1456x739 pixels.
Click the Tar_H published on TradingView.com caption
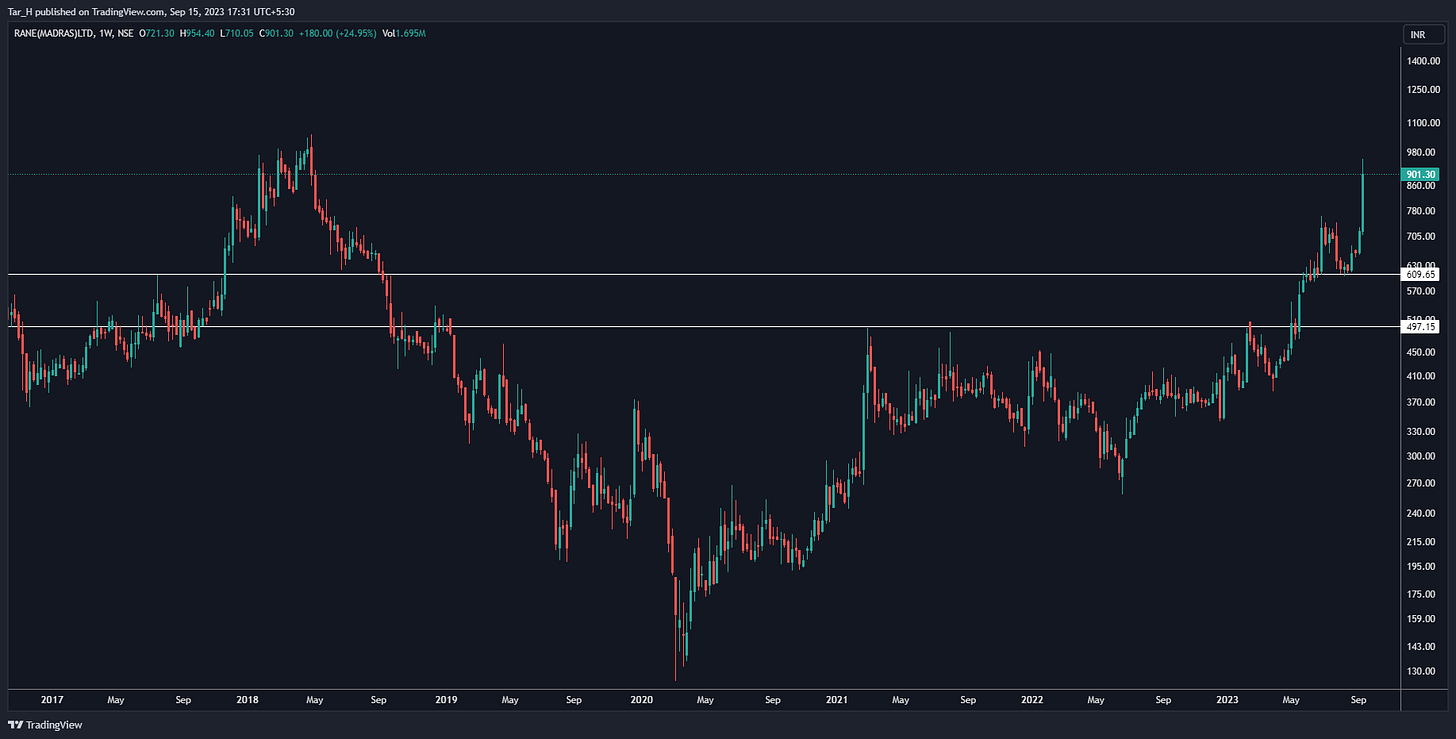click(151, 11)
